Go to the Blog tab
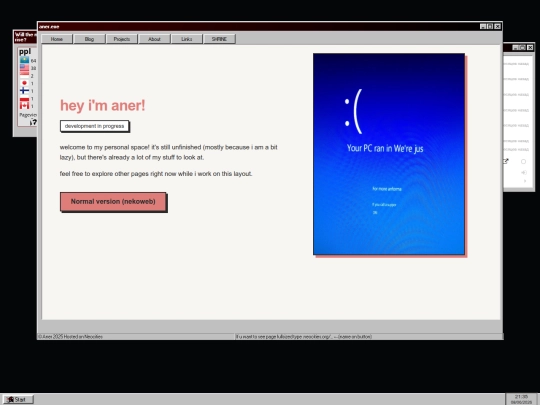Image resolution: width=540 pixels, height=405 pixels. [89, 39]
